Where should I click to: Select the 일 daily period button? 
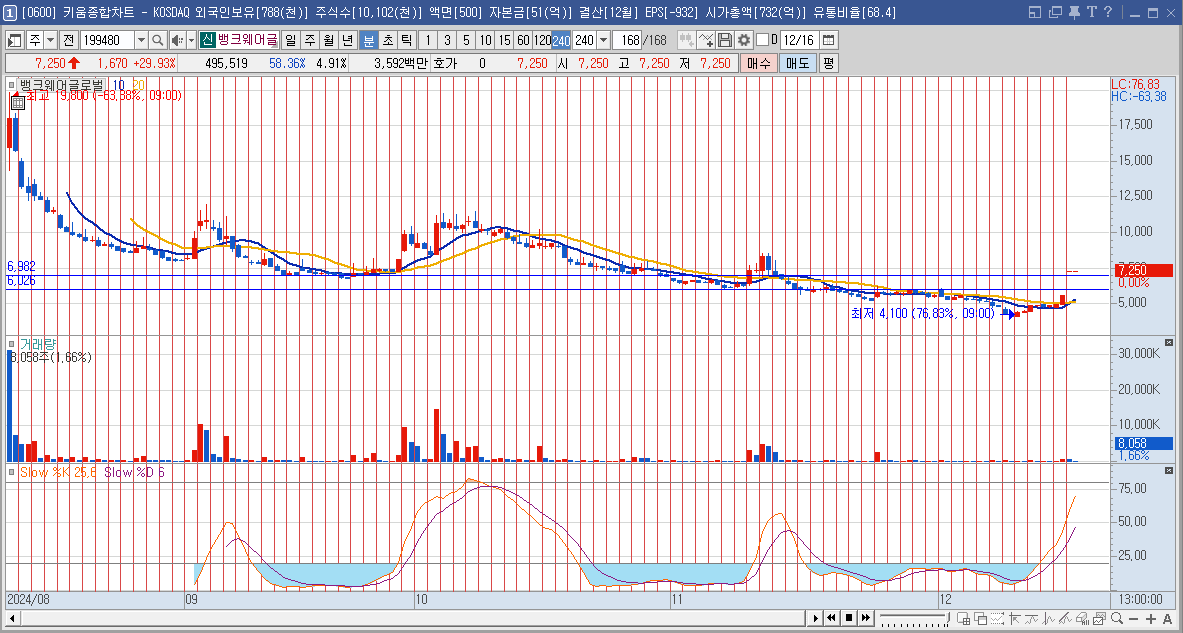coord(290,40)
